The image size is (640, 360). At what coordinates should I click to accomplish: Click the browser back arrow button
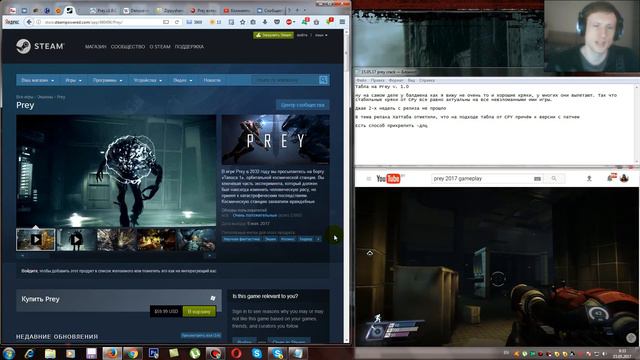(29, 22)
